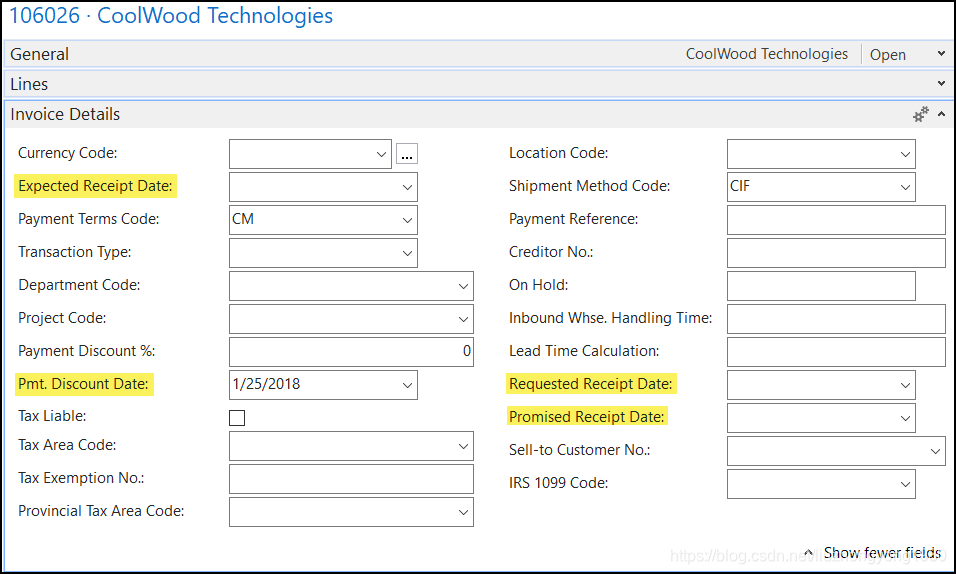The height and width of the screenshot is (574, 956).
Task: Click the Inbound Whse. Handling Time field
Action: [836, 319]
